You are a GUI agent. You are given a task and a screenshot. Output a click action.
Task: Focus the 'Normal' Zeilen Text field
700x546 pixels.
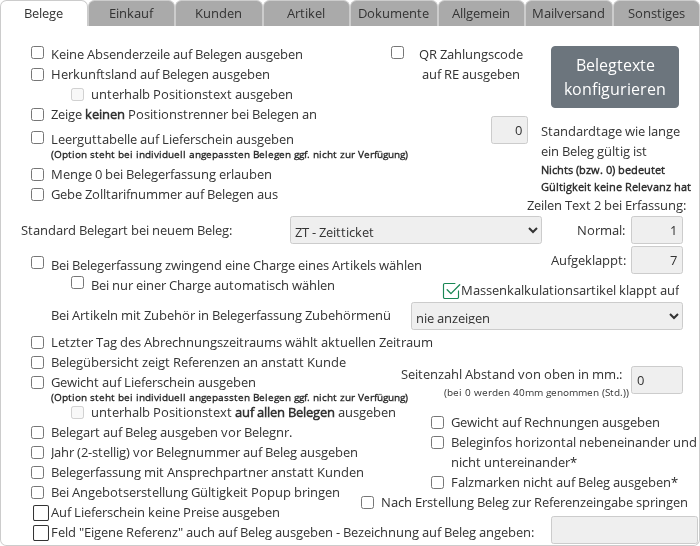point(658,231)
